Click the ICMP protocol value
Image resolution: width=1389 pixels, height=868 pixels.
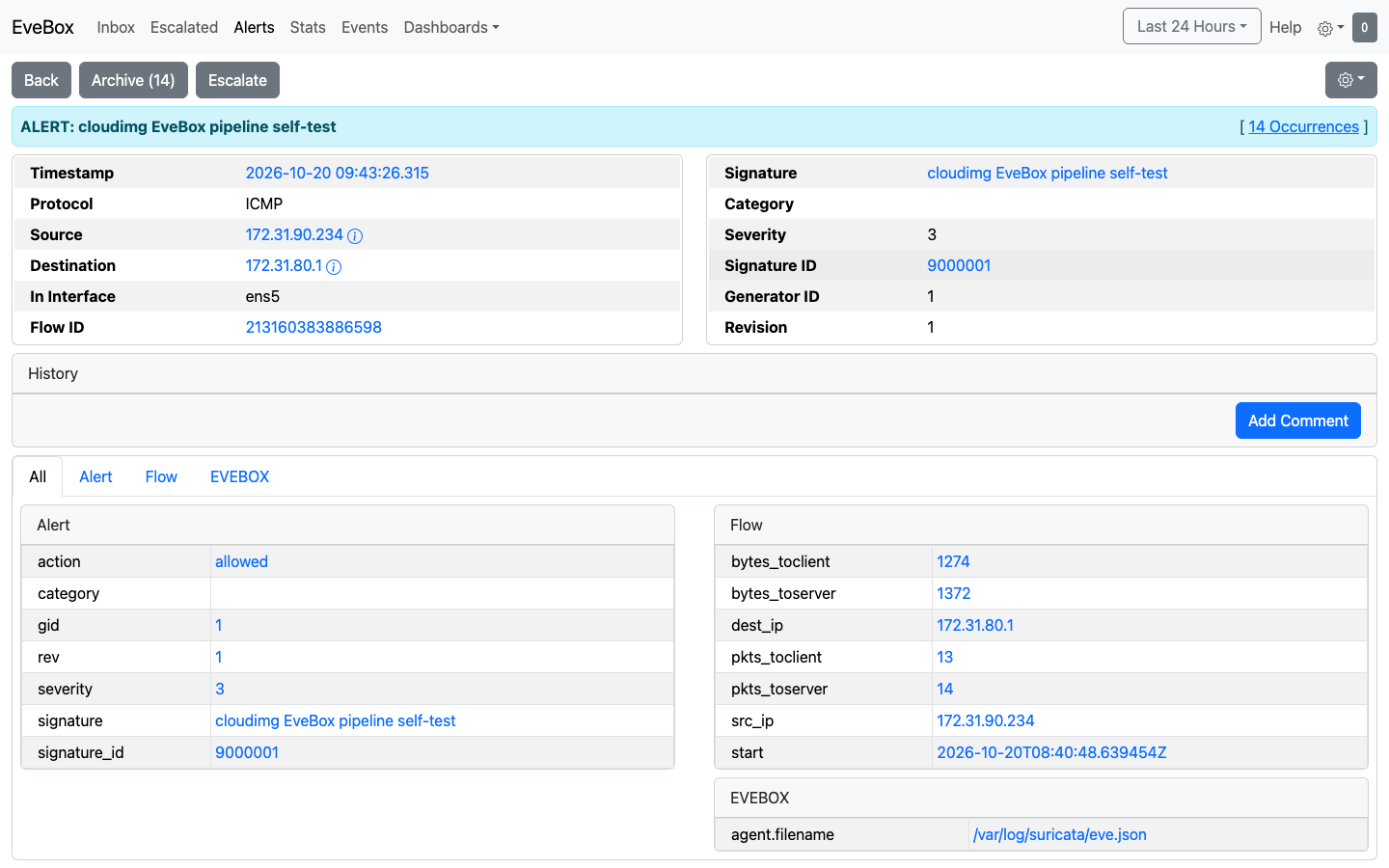tap(264, 203)
